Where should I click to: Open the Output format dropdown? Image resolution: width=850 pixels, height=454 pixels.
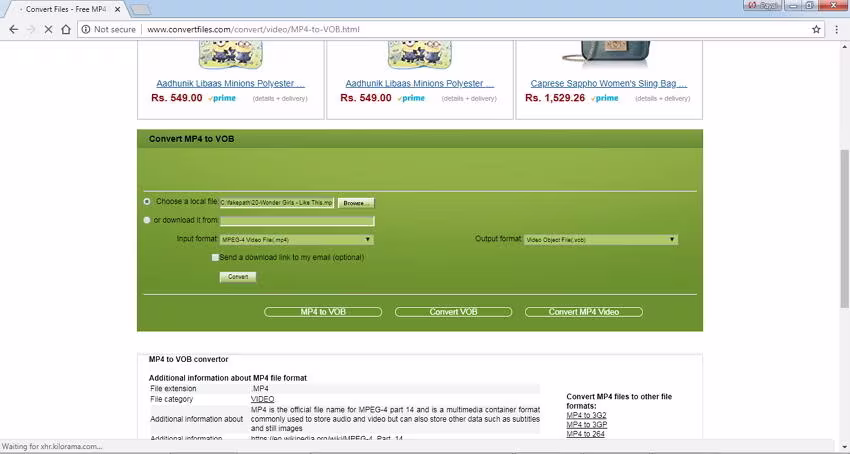point(601,240)
